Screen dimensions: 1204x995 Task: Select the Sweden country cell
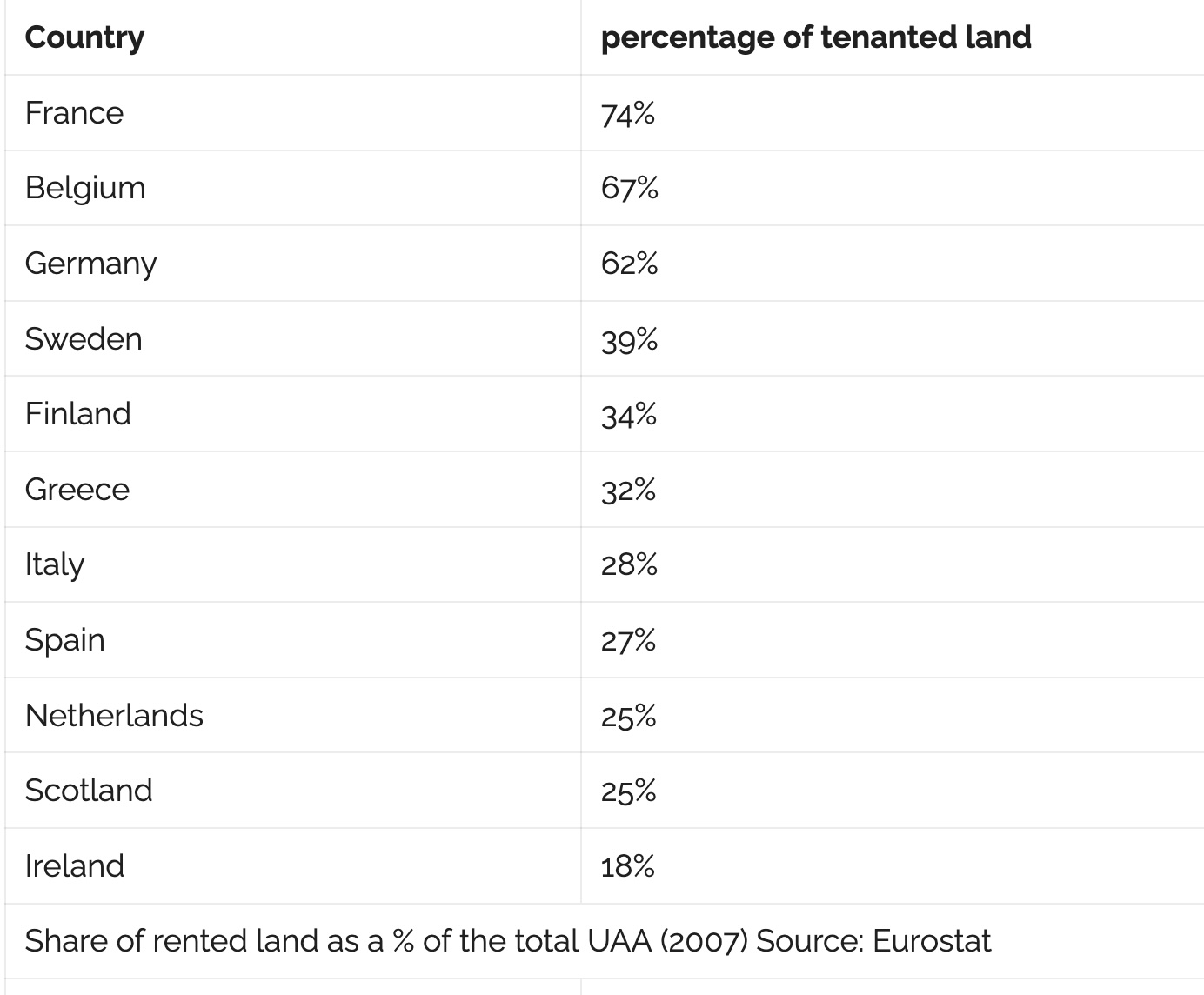point(84,338)
